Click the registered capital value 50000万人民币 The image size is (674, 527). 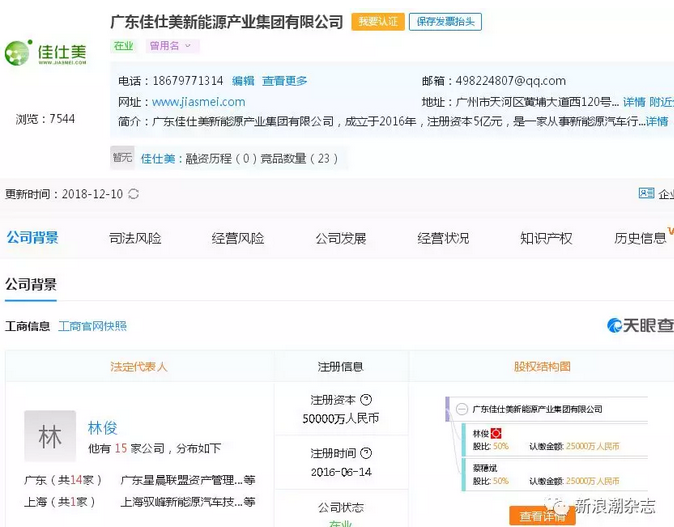(340, 418)
